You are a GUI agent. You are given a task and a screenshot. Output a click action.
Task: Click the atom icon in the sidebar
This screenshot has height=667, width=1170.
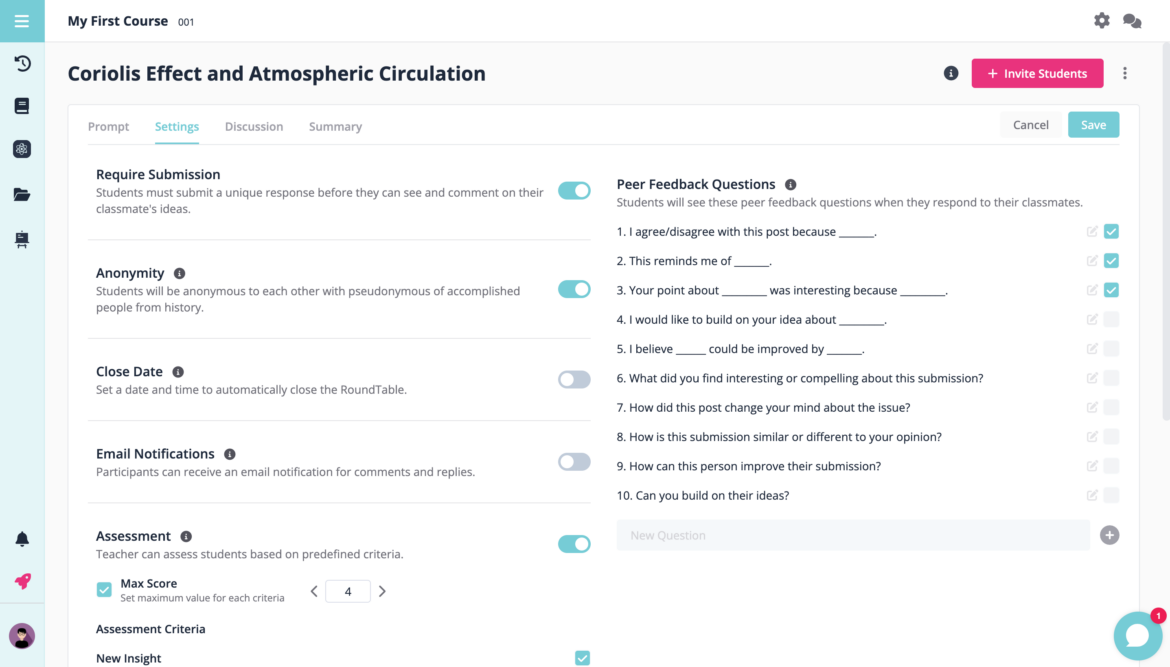[x=22, y=148]
